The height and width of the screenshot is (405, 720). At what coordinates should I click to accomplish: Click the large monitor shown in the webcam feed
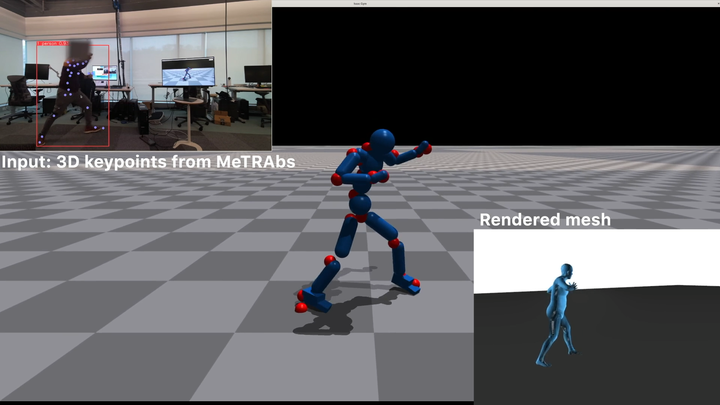188,72
